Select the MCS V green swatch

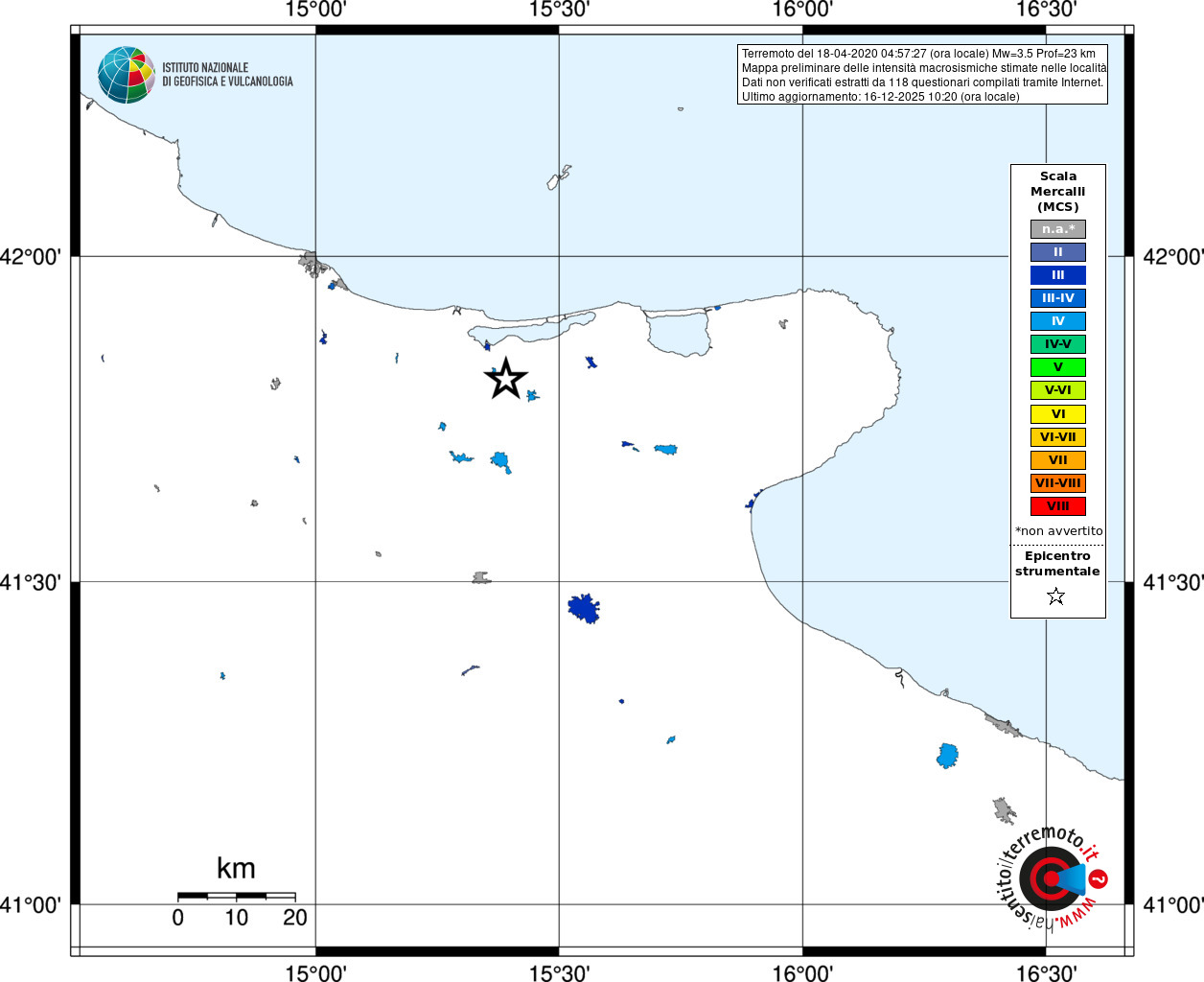(x=1058, y=367)
